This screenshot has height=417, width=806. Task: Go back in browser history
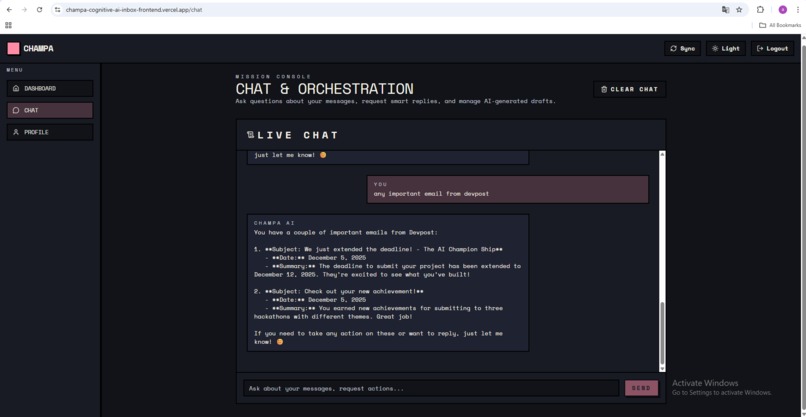[x=9, y=9]
